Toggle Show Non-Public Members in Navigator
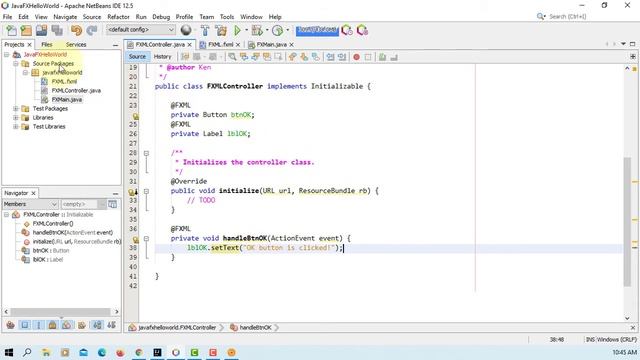This screenshot has width=640, height=360. click(x=52, y=325)
